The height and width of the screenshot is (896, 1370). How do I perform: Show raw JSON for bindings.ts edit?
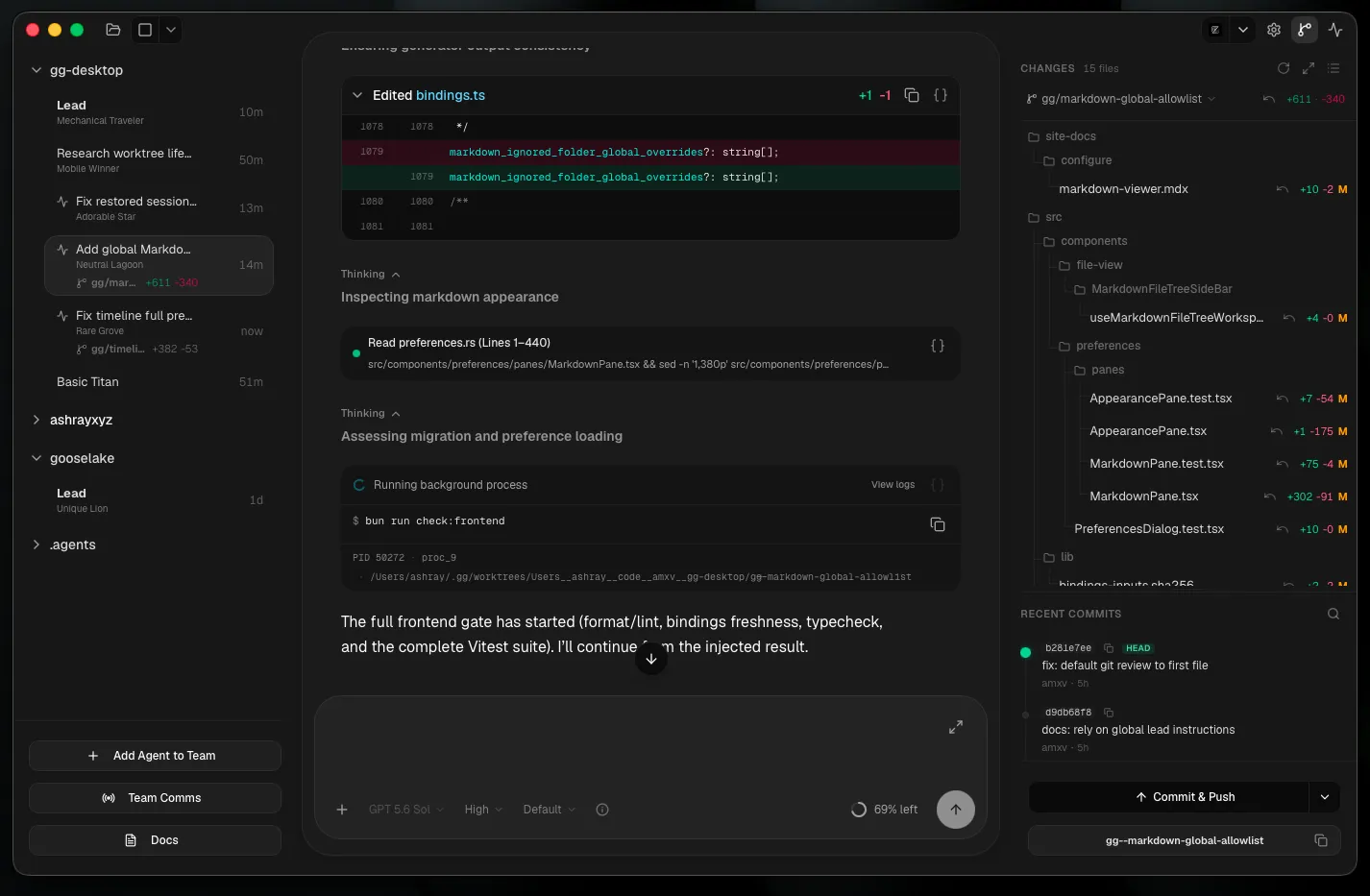[x=941, y=95]
